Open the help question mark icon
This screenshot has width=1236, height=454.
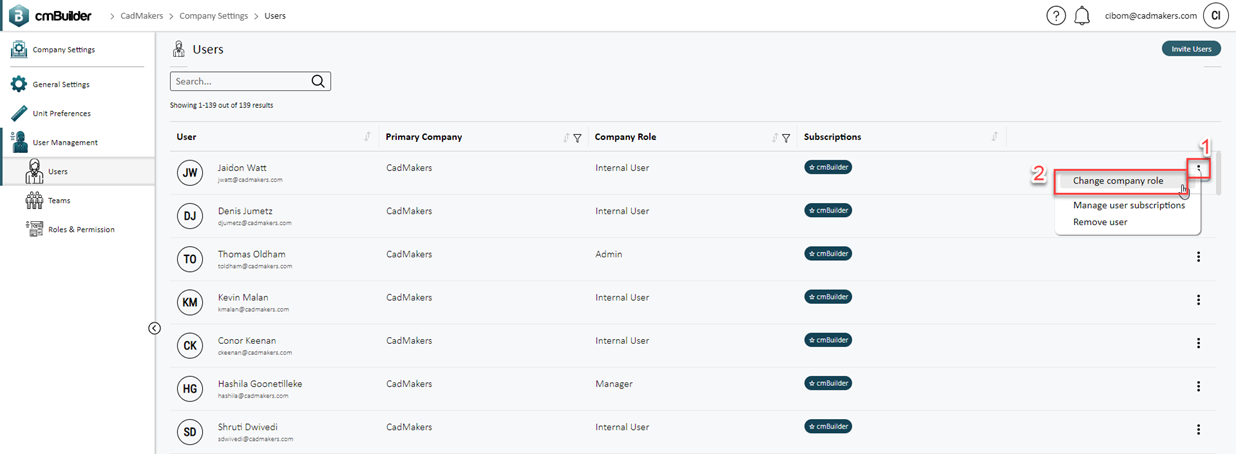pos(1056,16)
